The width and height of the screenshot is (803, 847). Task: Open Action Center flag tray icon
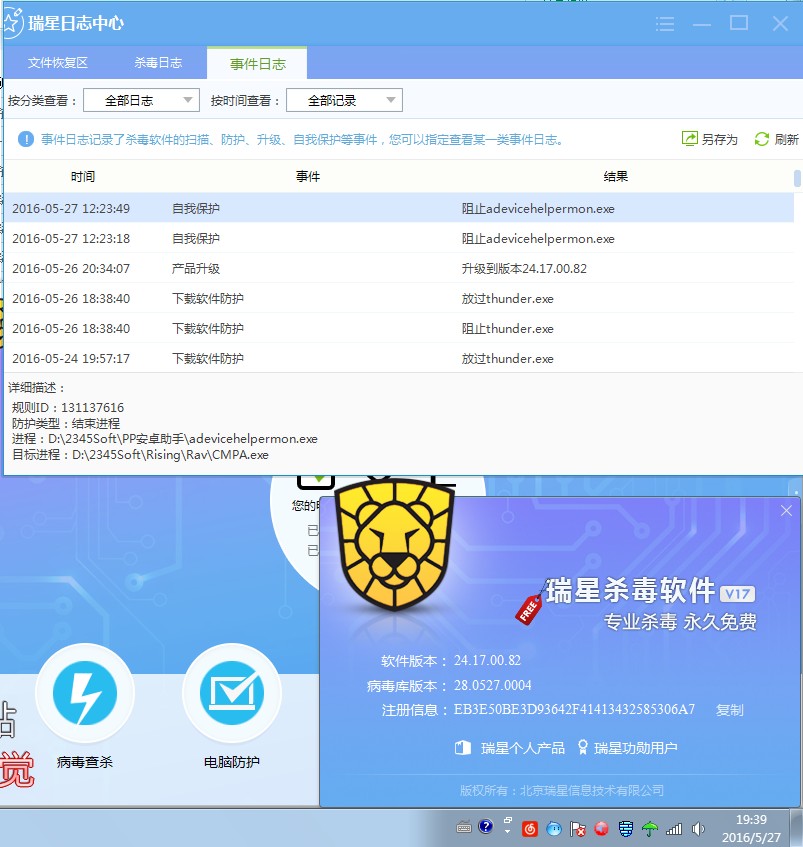click(x=577, y=829)
